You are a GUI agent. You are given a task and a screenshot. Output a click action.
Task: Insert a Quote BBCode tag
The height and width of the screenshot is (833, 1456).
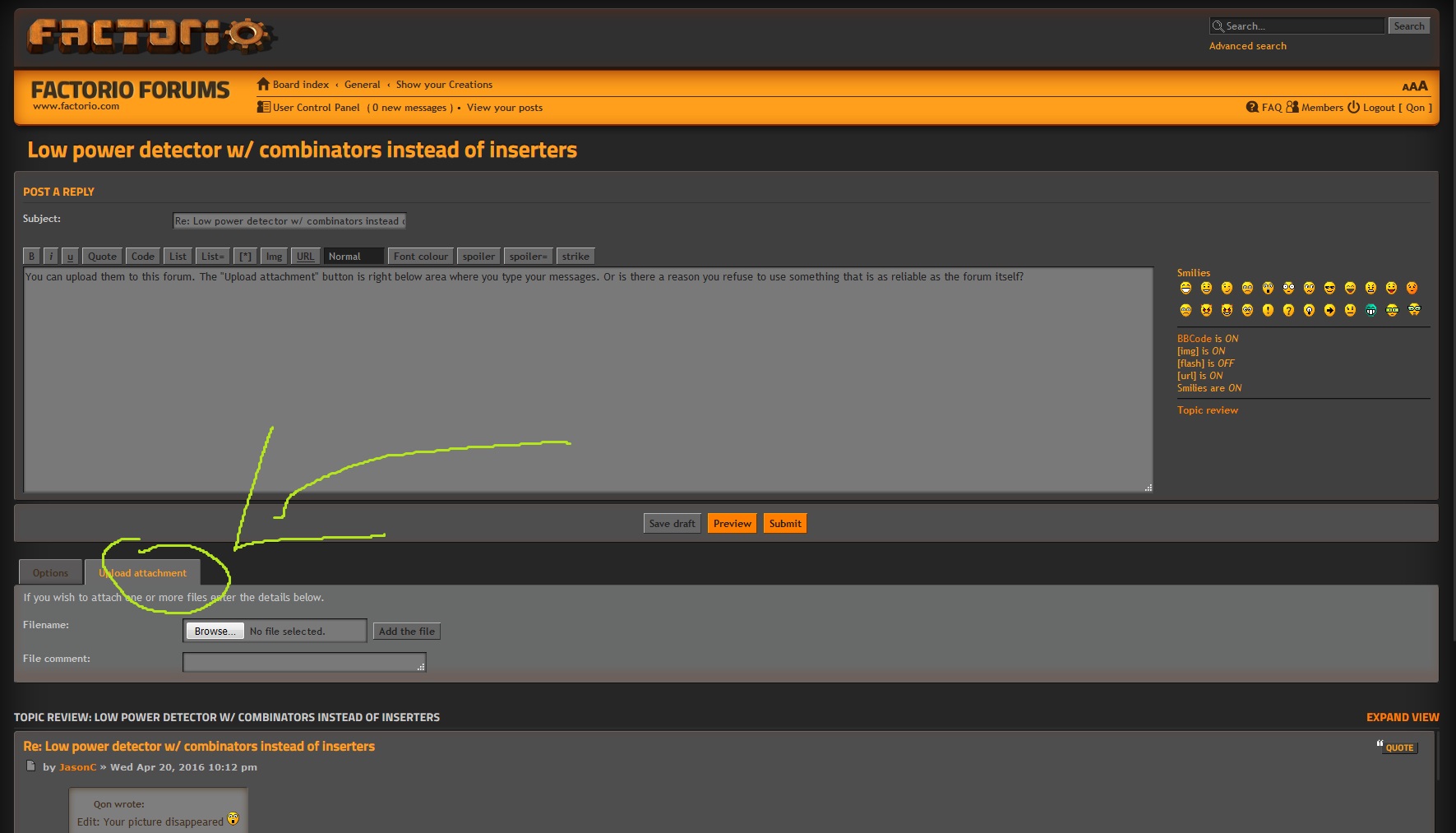(x=102, y=257)
